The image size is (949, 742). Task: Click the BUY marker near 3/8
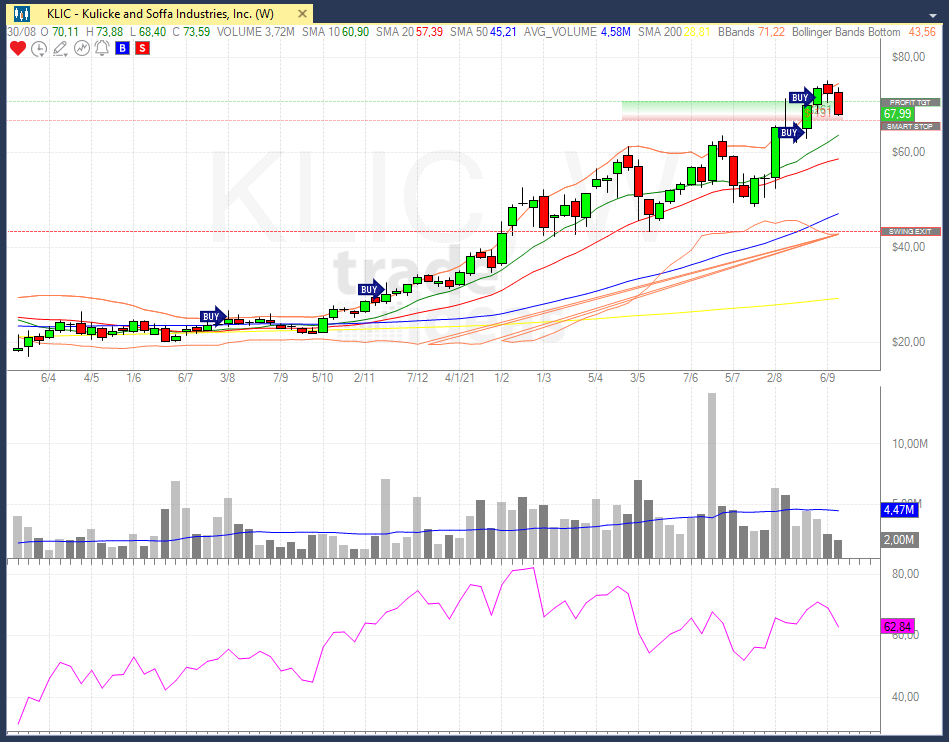pyautogui.click(x=212, y=317)
